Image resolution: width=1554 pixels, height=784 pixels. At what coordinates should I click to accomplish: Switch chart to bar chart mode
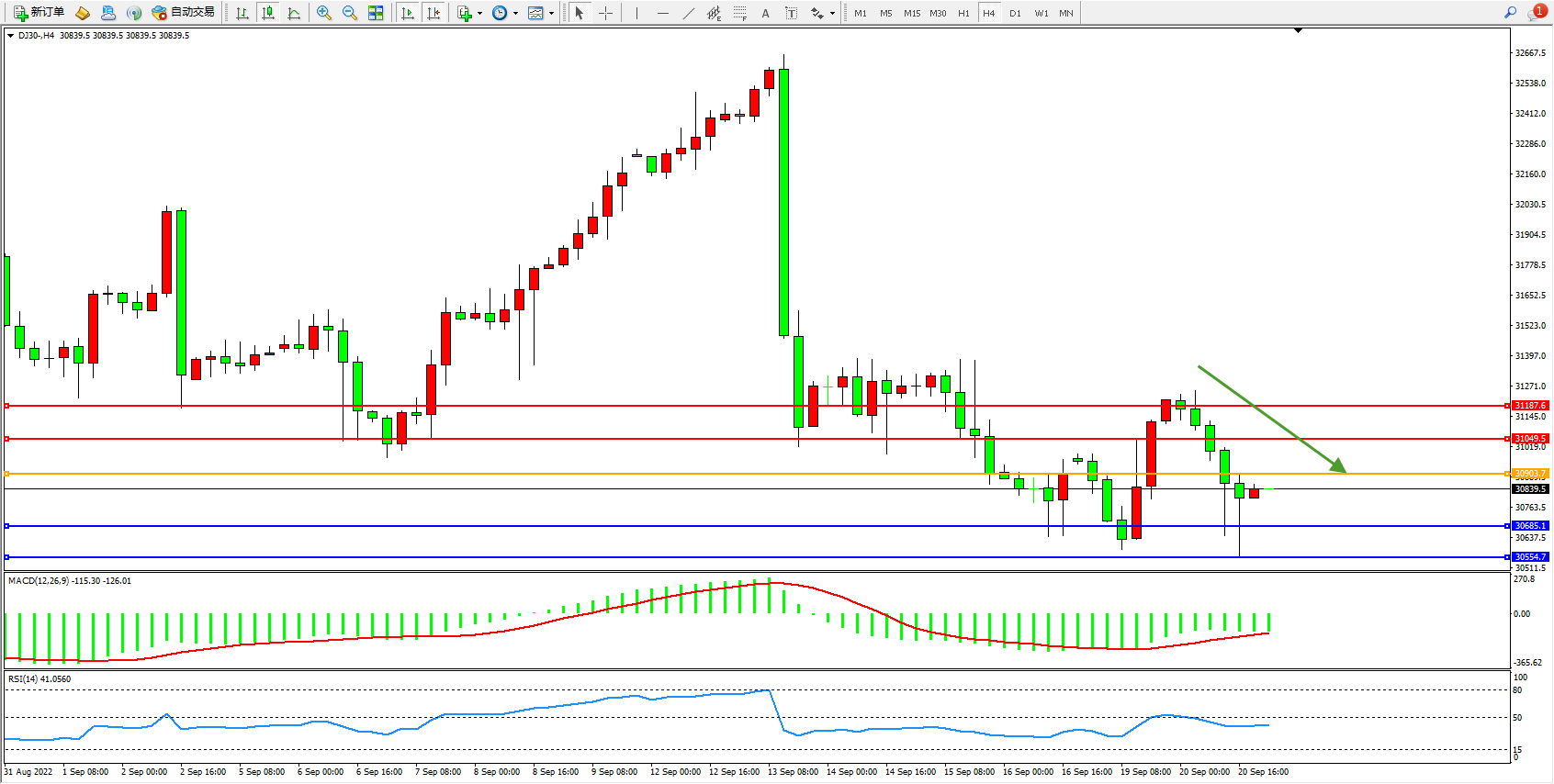tap(242, 13)
